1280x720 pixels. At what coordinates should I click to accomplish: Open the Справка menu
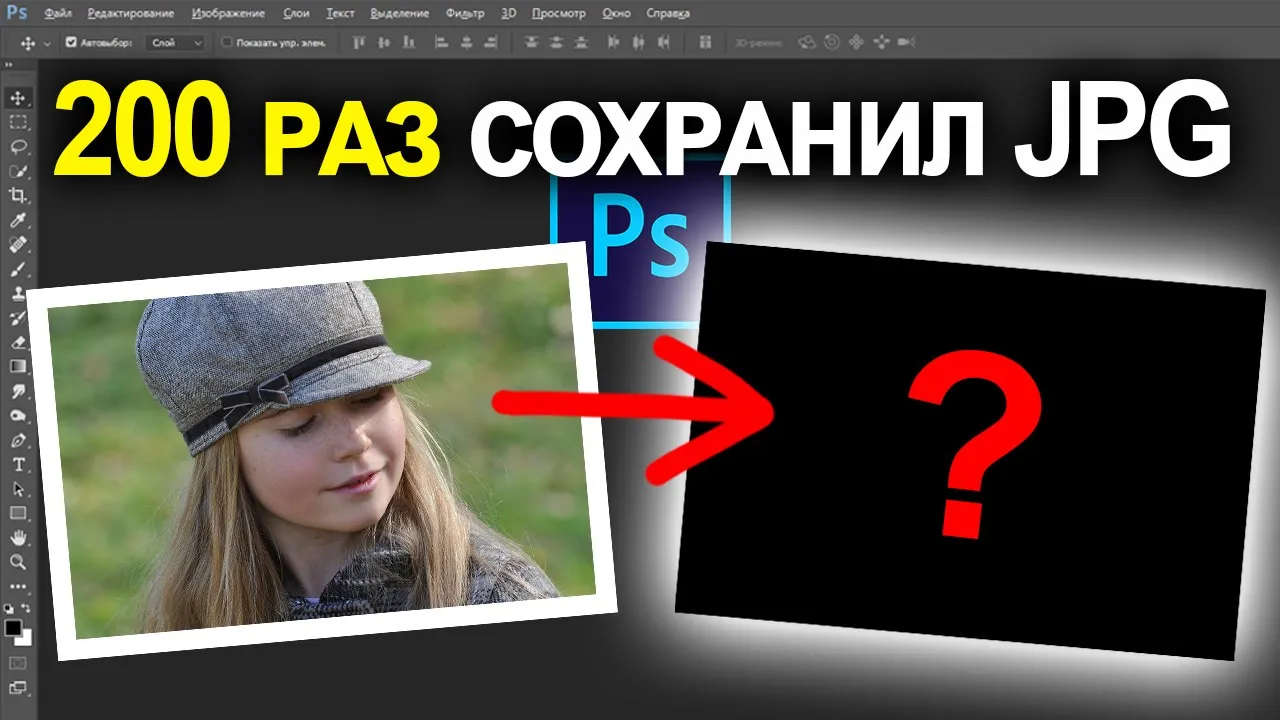click(669, 14)
